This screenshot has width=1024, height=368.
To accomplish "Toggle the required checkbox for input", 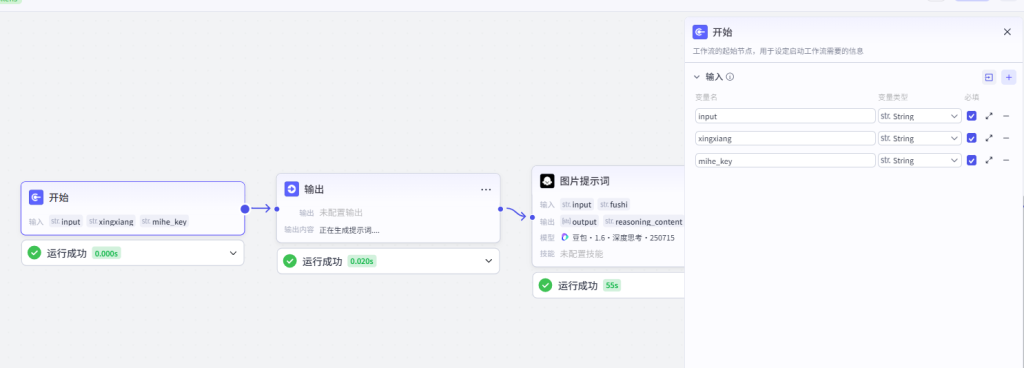I will [972, 116].
